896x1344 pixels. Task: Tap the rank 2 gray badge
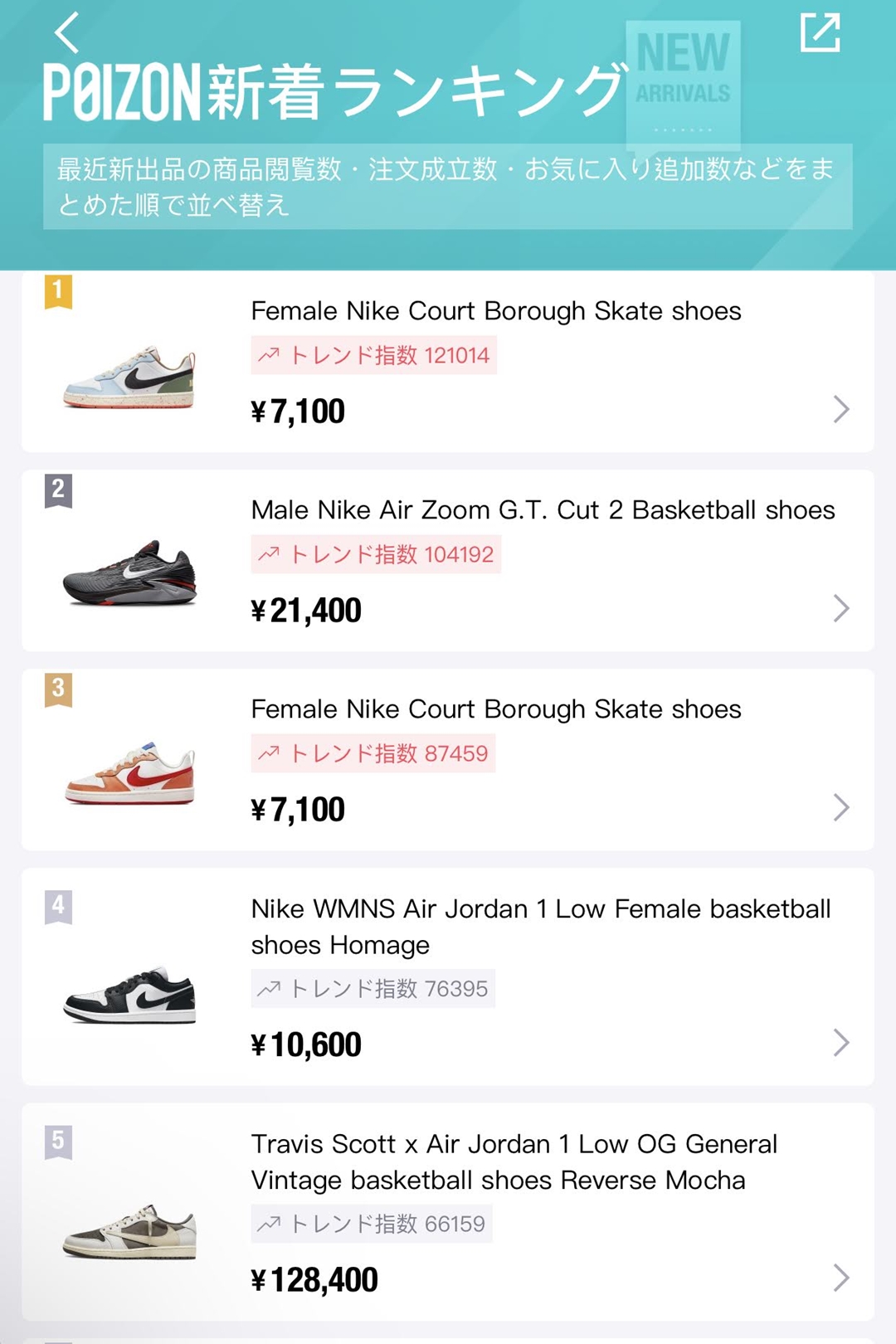point(58,489)
